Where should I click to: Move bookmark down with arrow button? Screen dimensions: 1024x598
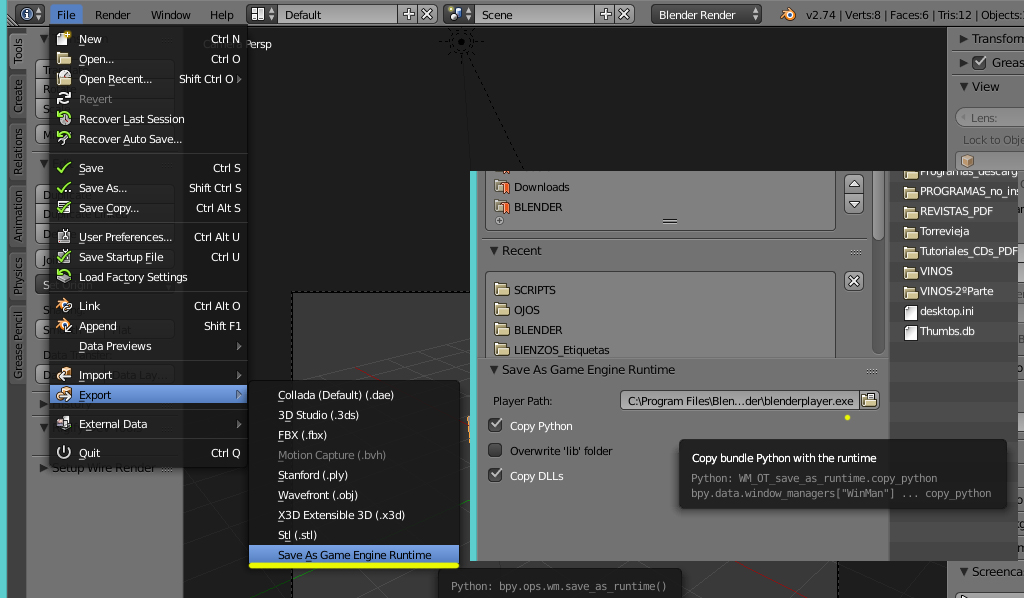pos(854,204)
